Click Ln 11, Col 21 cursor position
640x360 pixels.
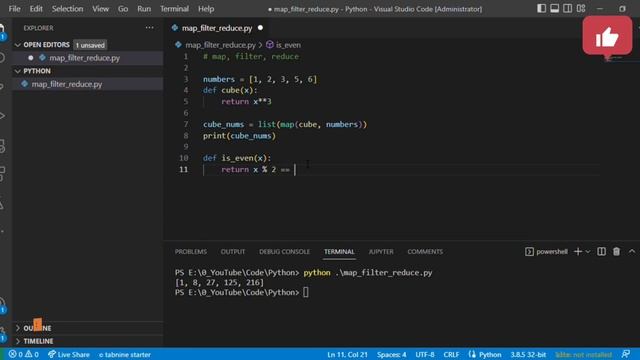[x=347, y=354]
